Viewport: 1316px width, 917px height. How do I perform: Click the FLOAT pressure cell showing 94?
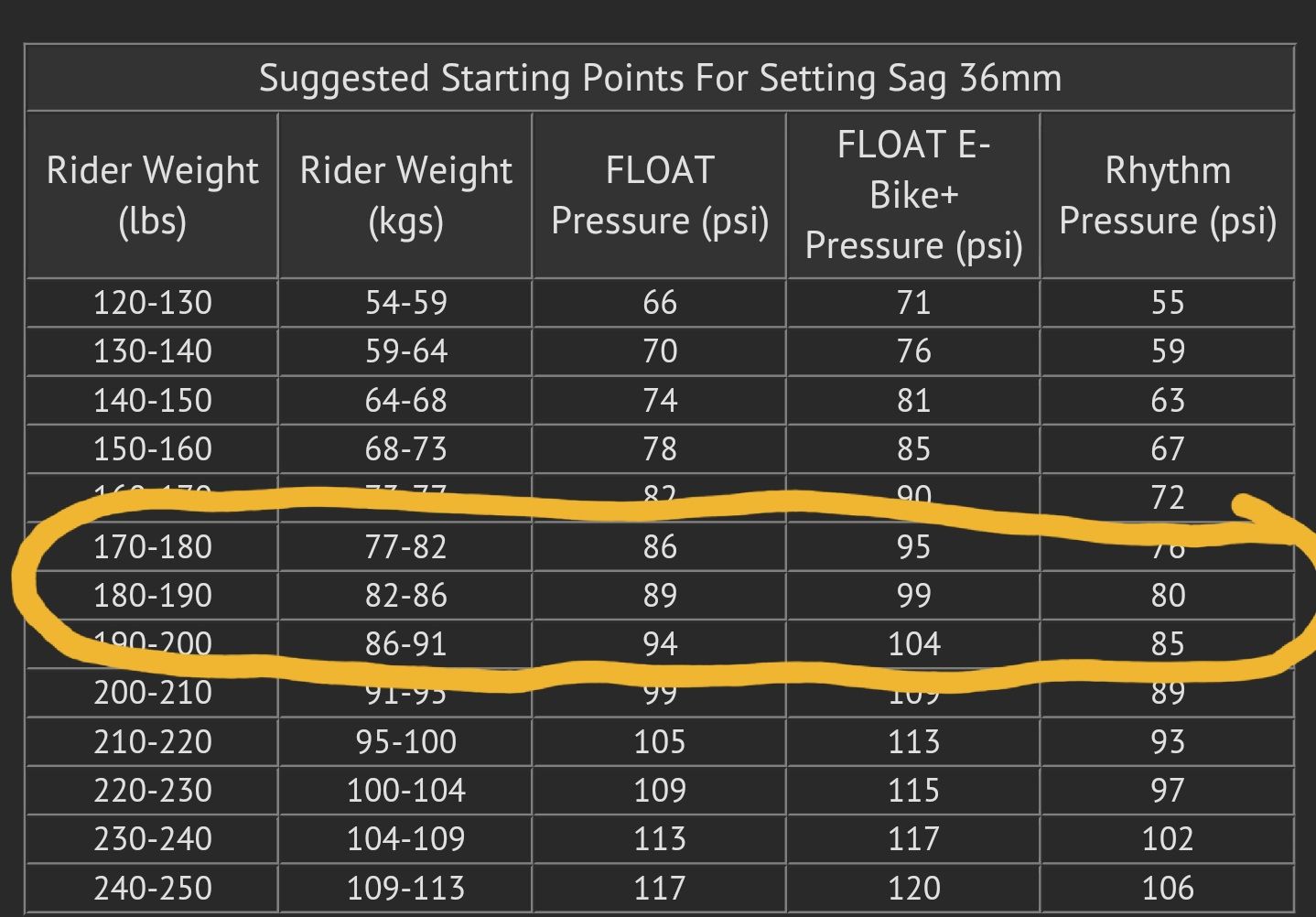(x=659, y=644)
